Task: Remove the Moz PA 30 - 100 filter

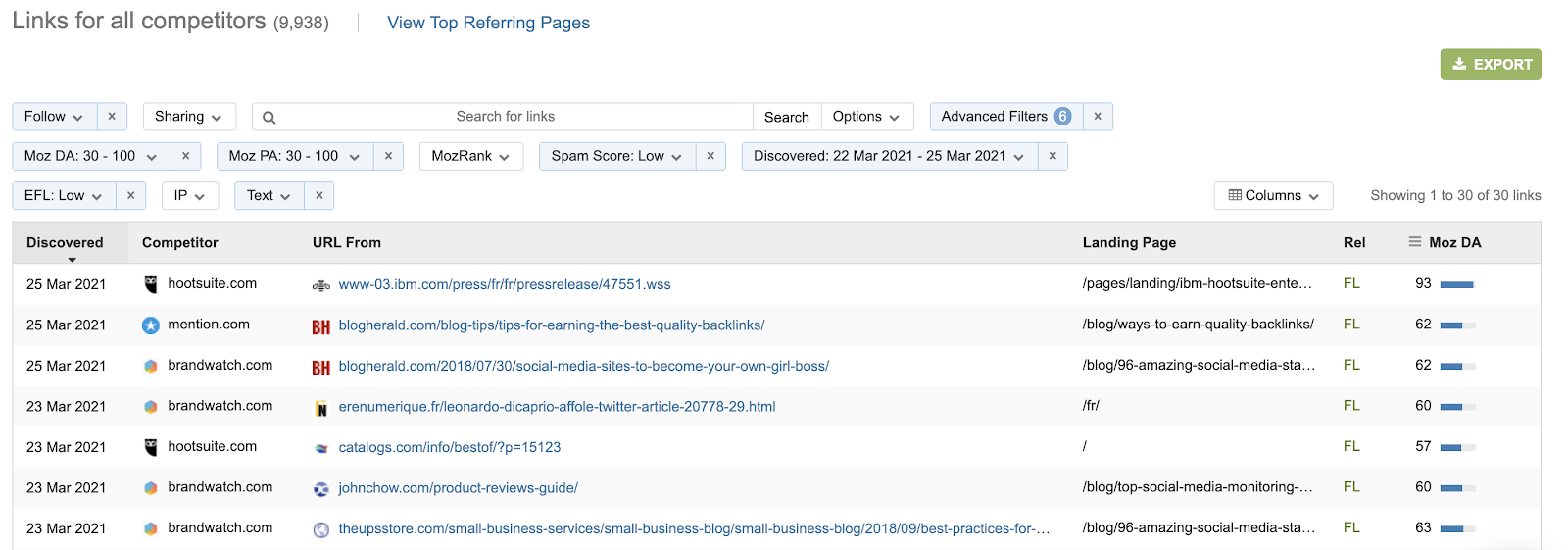Action: pos(388,156)
